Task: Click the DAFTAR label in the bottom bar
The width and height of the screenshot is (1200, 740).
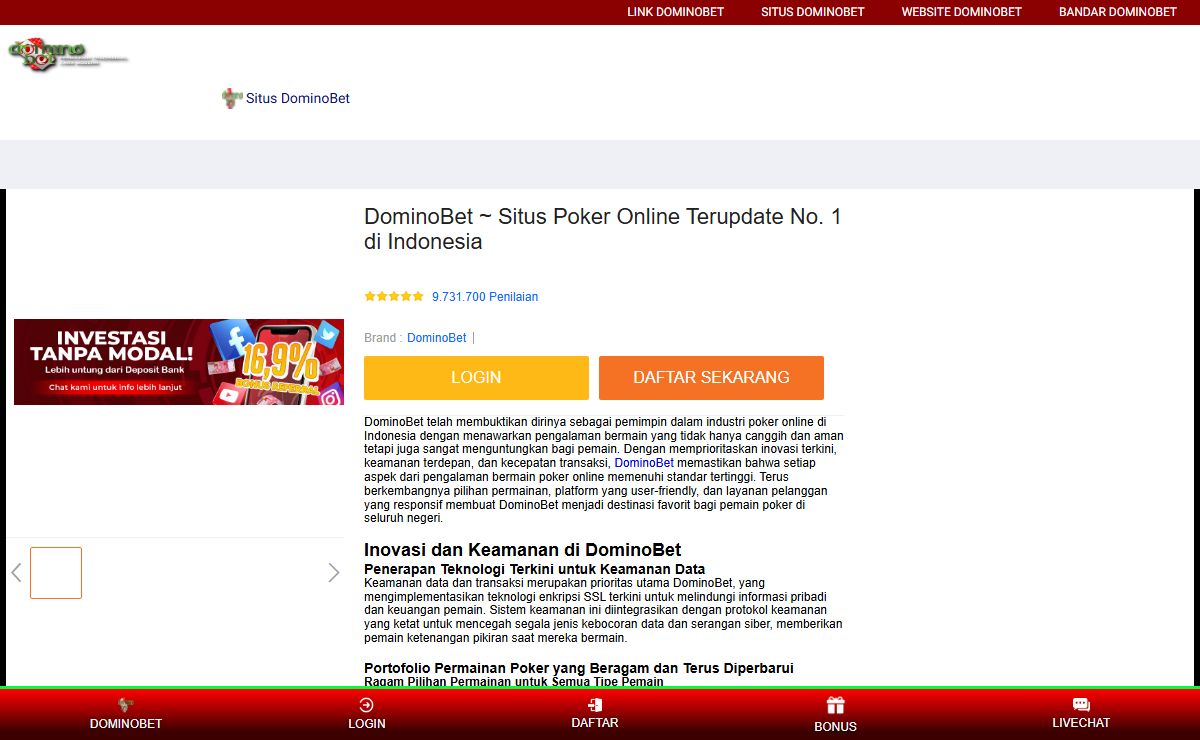Action: pyautogui.click(x=595, y=723)
